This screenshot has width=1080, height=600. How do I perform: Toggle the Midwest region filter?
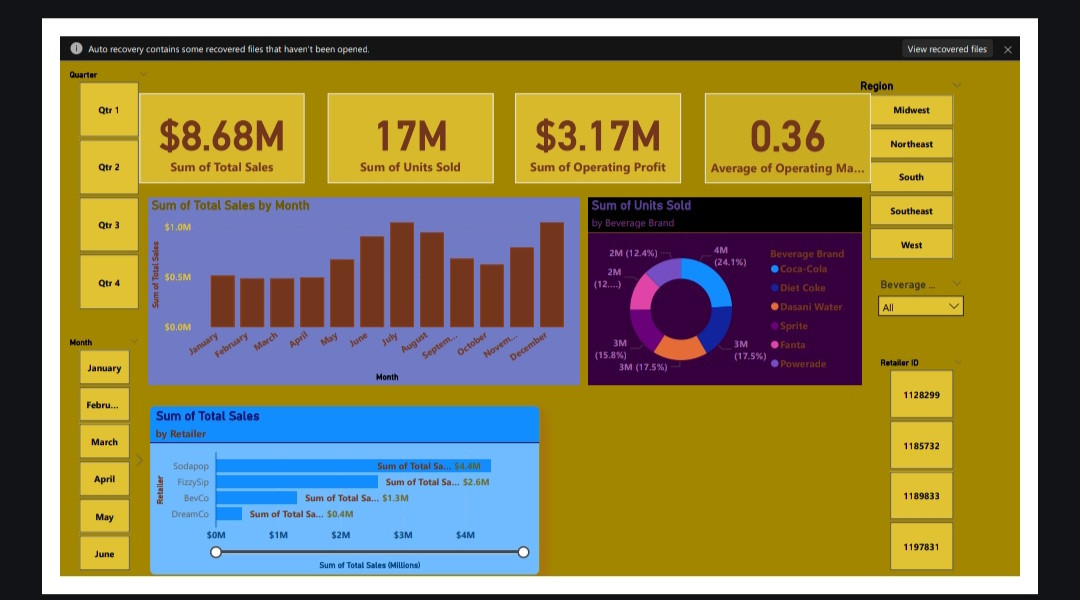click(911, 110)
